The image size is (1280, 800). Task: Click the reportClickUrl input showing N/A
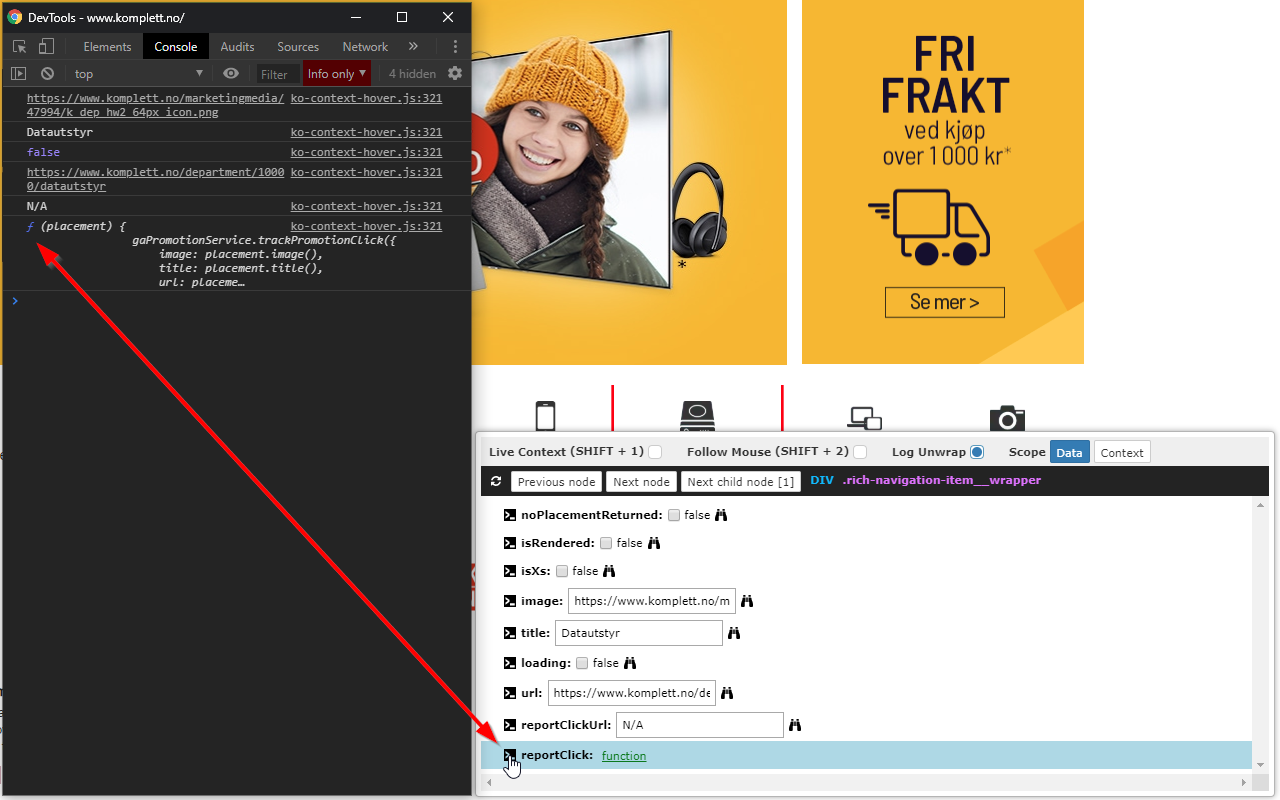click(x=700, y=725)
